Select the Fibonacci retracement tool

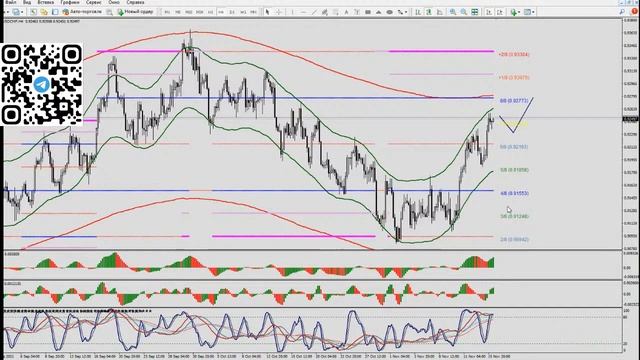click(336, 12)
